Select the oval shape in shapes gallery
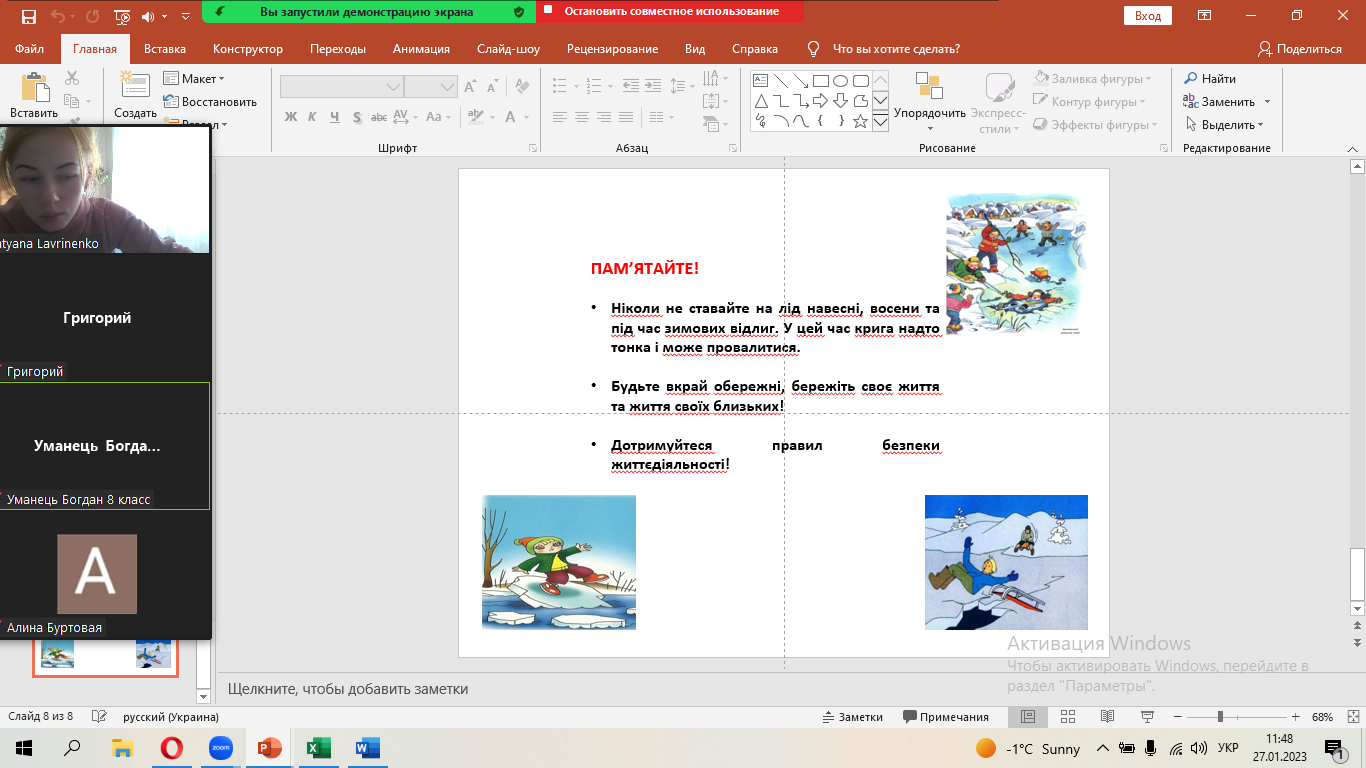 click(841, 81)
